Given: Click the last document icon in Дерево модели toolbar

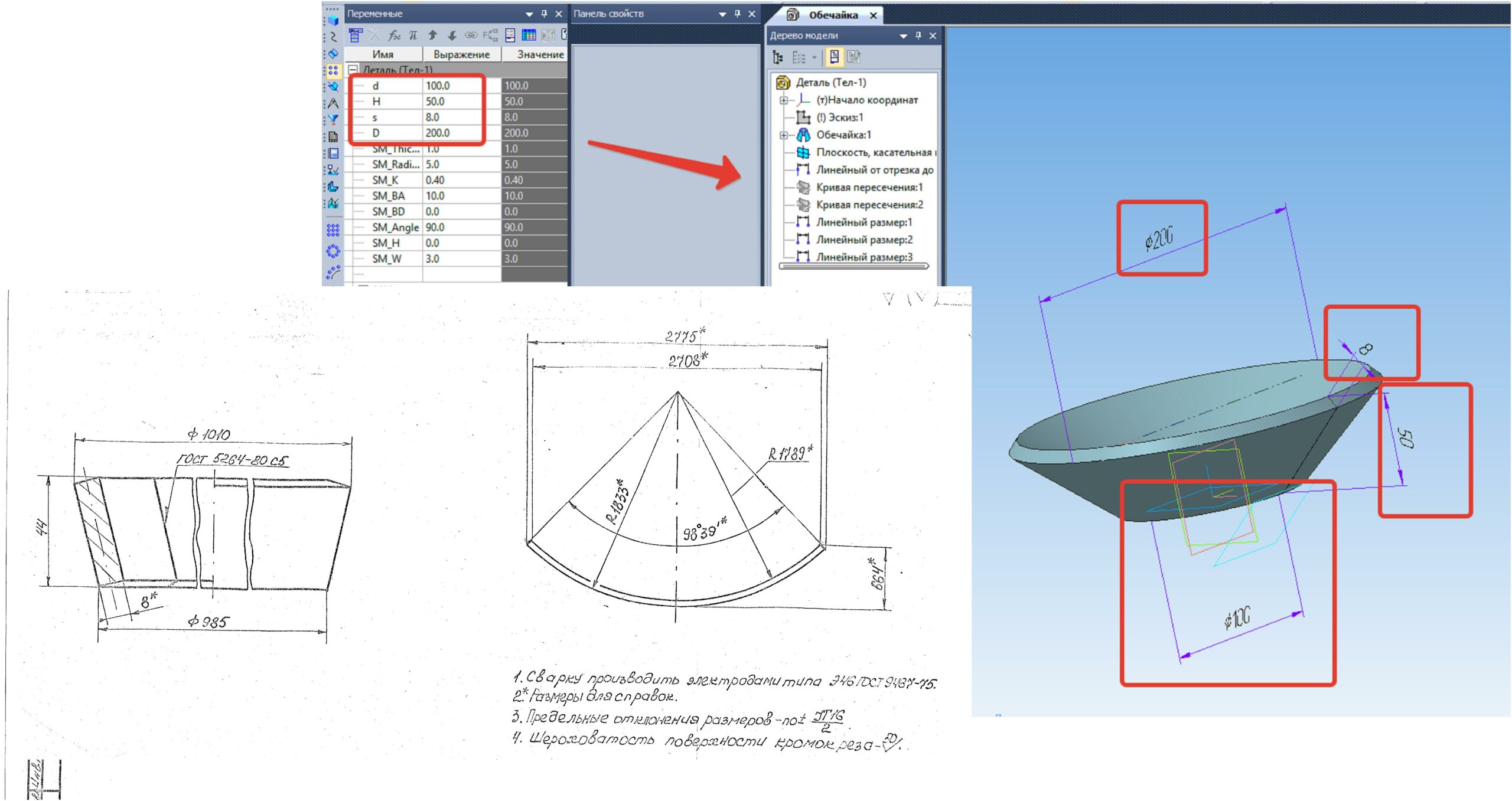Looking at the screenshot, I should coord(853,57).
